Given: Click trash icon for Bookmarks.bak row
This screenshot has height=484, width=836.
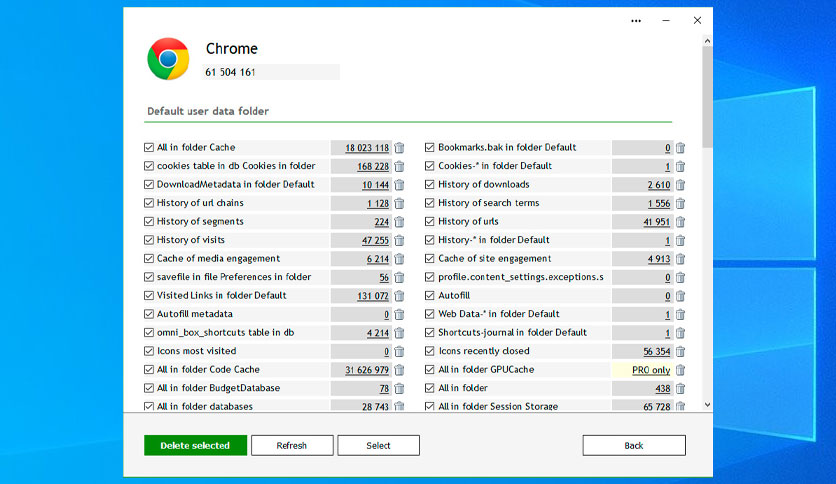Looking at the screenshot, I should click(x=680, y=148).
